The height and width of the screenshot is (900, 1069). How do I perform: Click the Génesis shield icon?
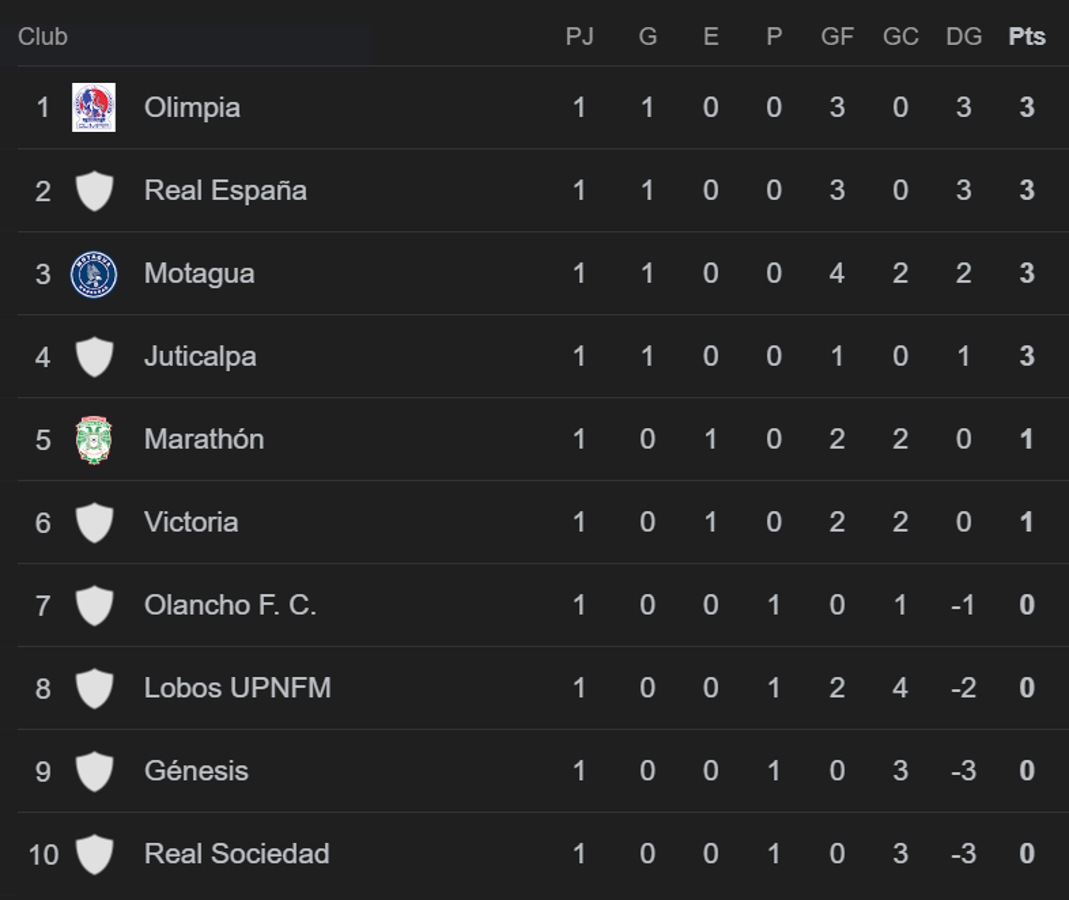[x=95, y=771]
